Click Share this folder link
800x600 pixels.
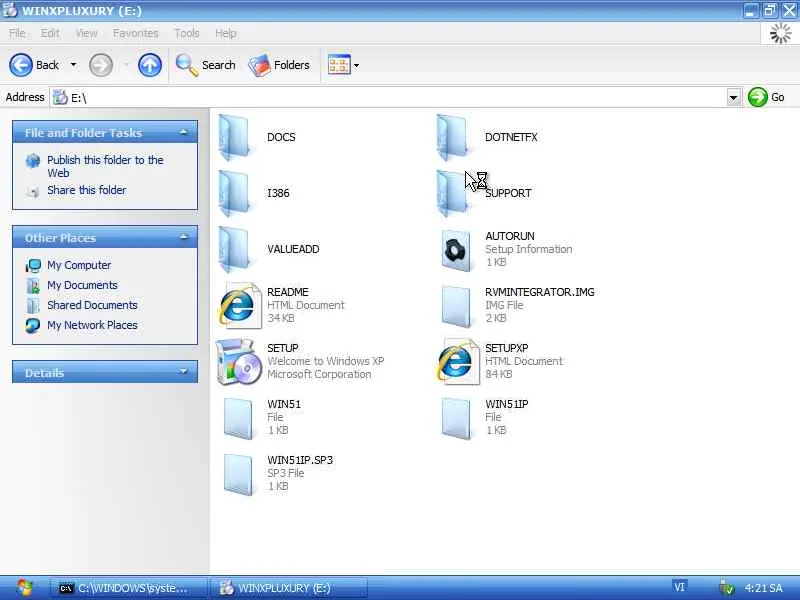click(x=87, y=190)
